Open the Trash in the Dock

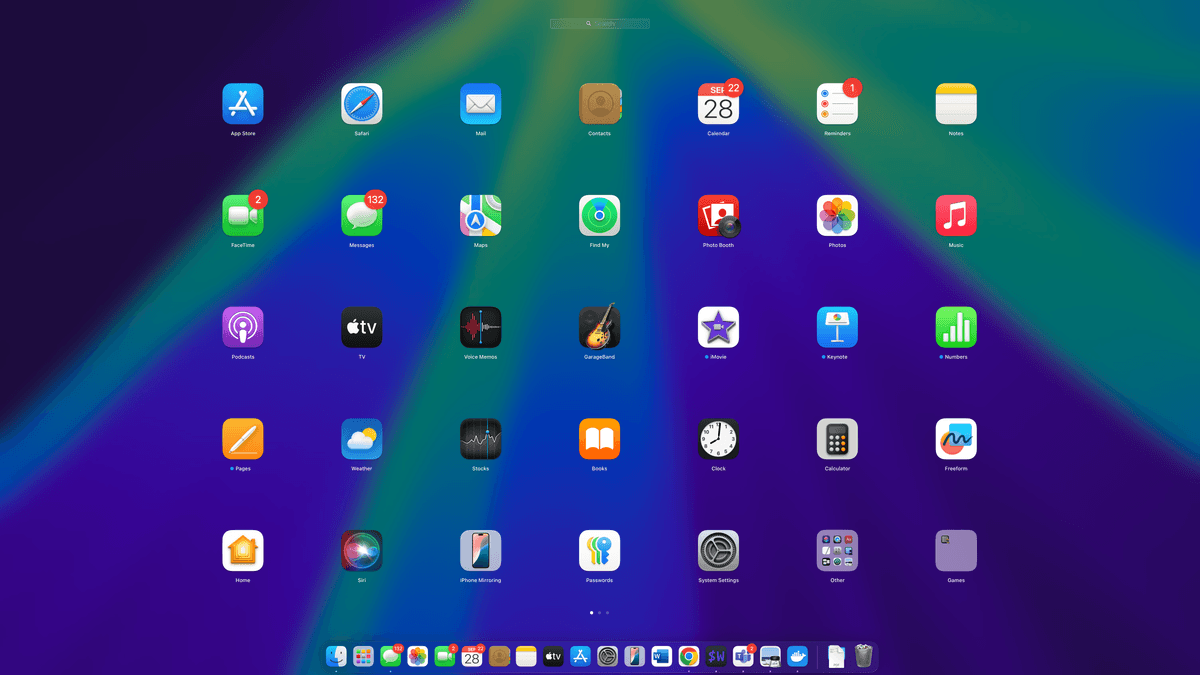click(864, 656)
